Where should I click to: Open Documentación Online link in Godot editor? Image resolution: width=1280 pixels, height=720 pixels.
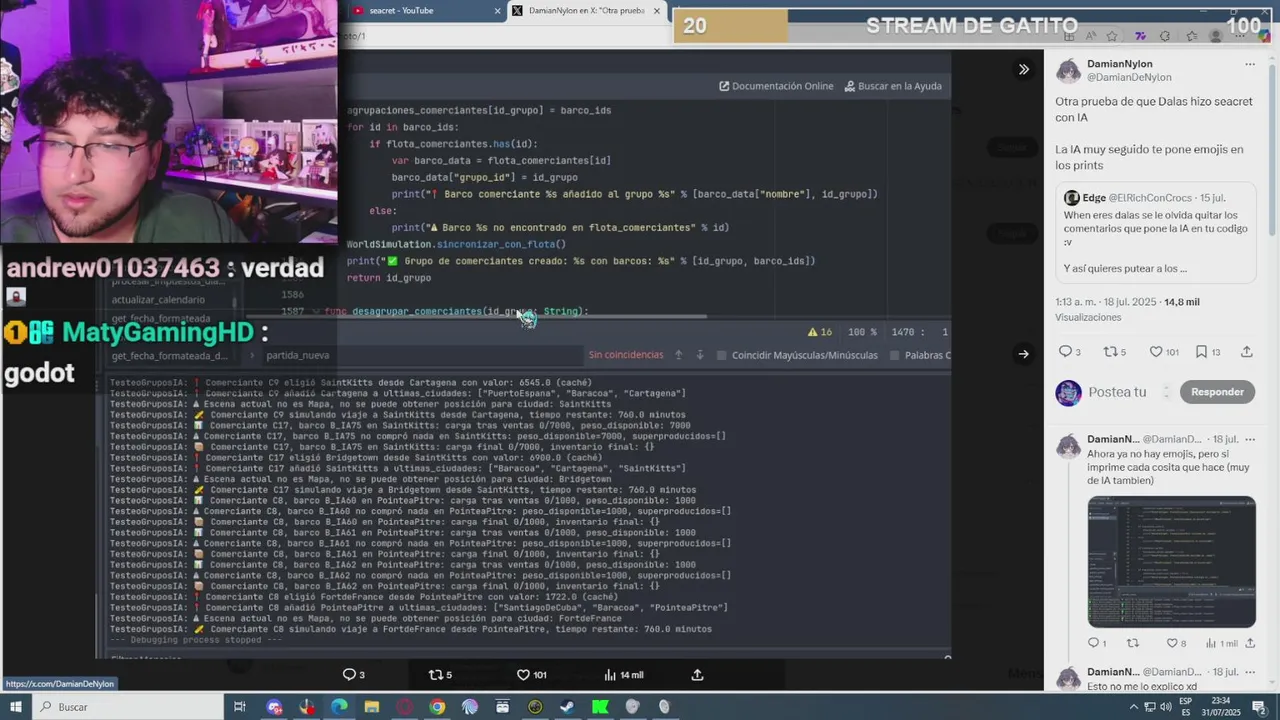tap(776, 86)
